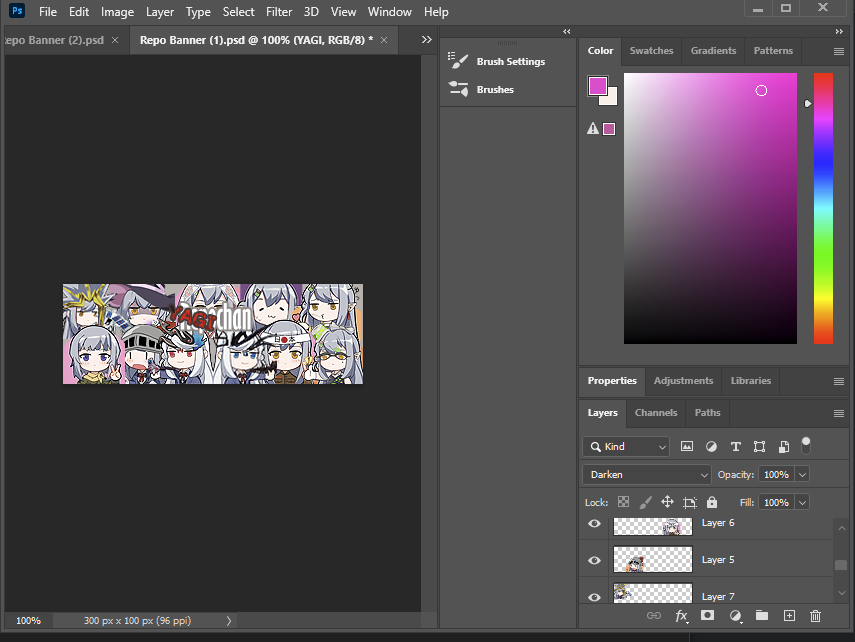The height and width of the screenshot is (642, 855).
Task: Select the Layer 5 thumbnail
Action: pos(653,559)
